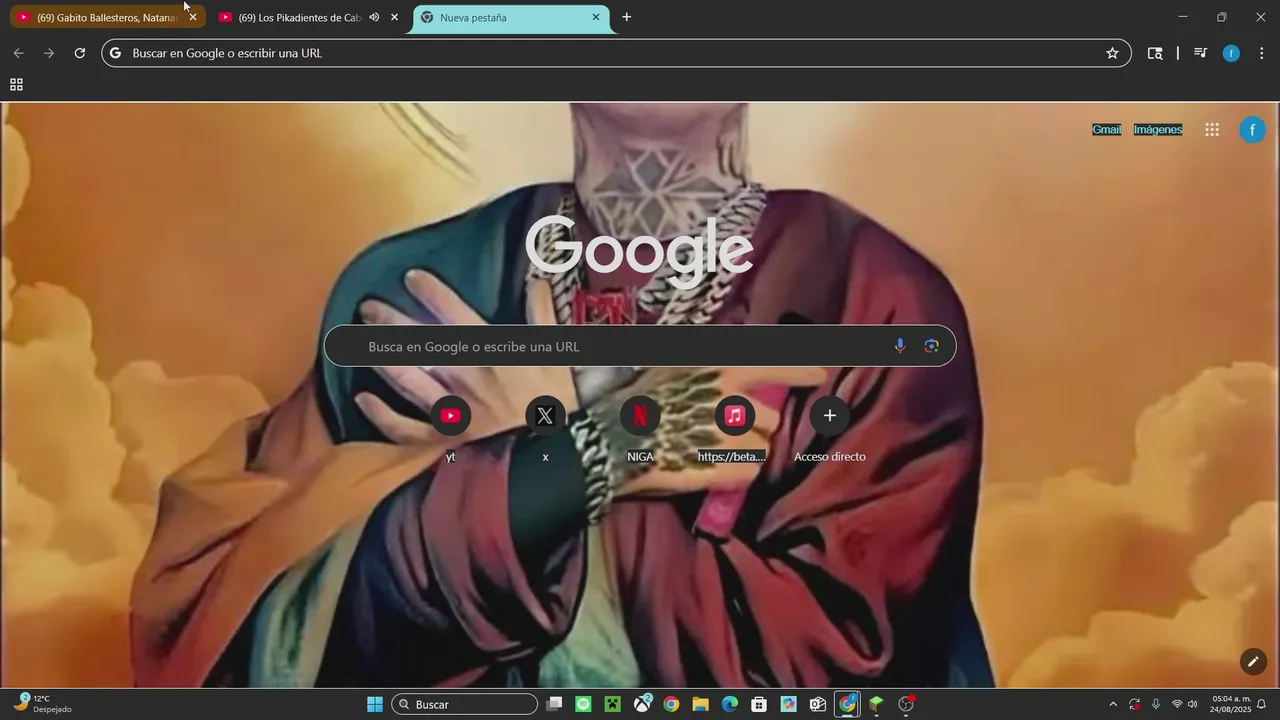Open Chrome profile avatar in toolbar

1231,53
